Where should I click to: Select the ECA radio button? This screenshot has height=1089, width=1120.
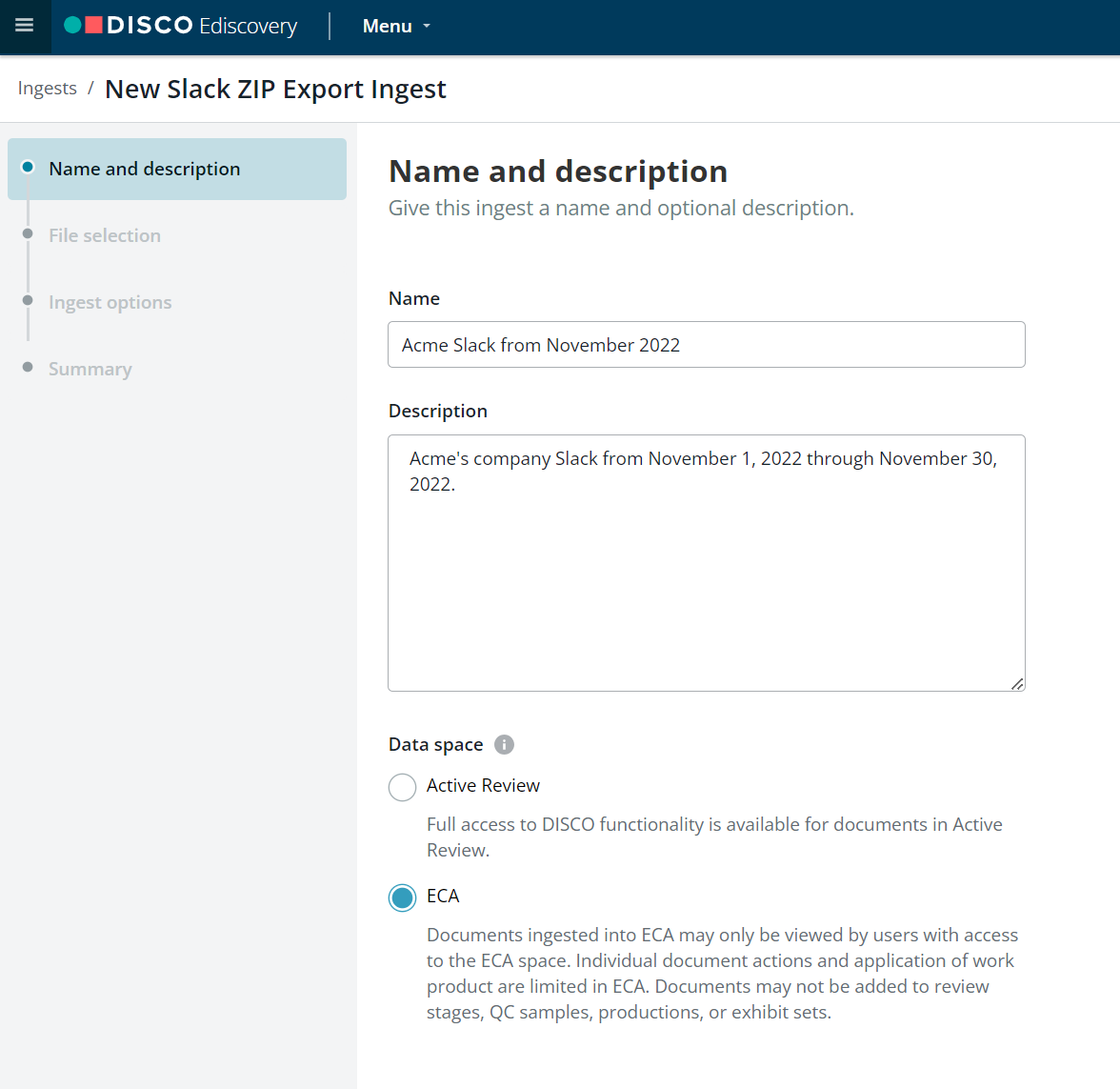coord(402,897)
